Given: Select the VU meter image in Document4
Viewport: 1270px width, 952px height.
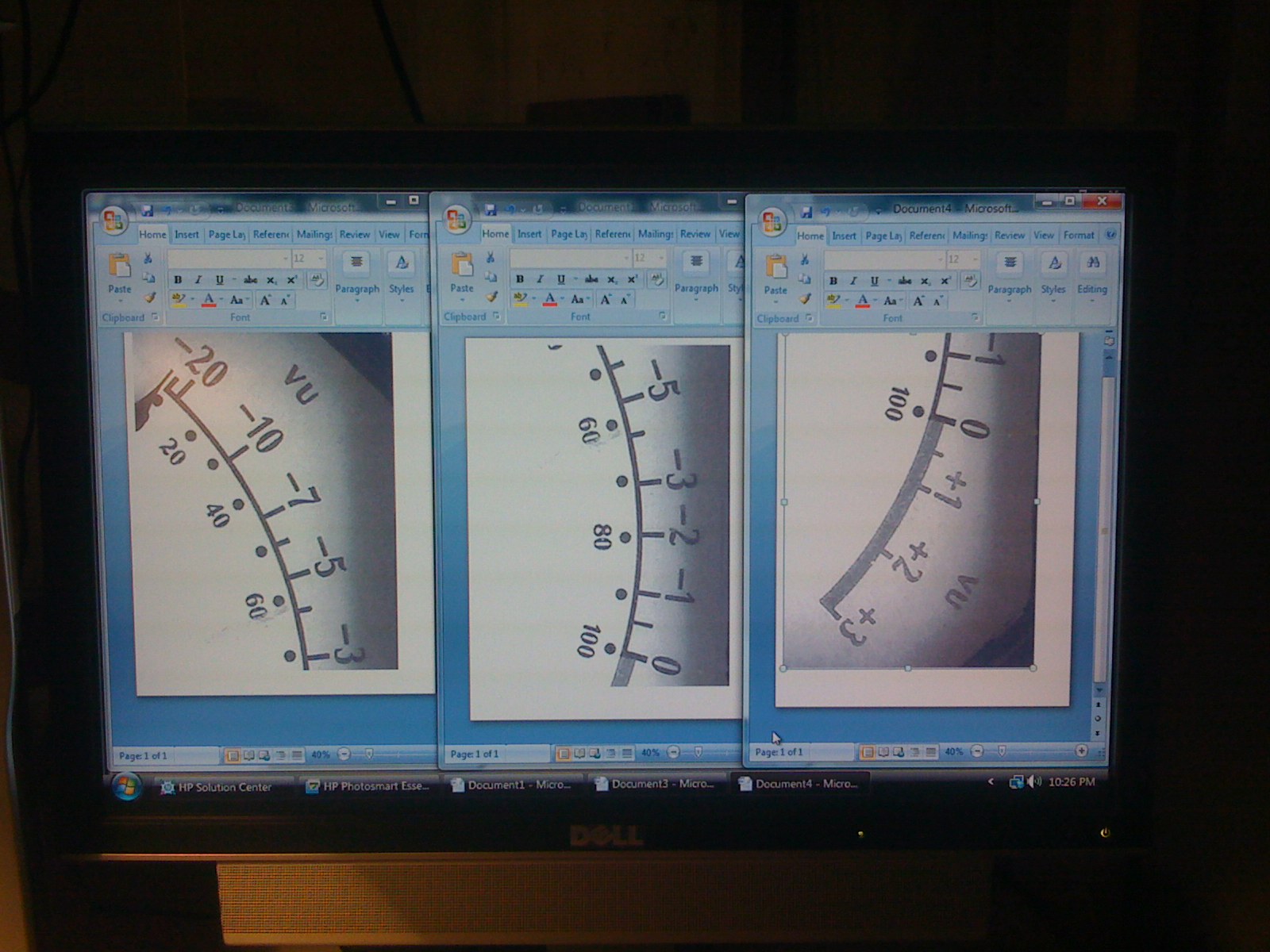Looking at the screenshot, I should pyautogui.click(x=910, y=501).
